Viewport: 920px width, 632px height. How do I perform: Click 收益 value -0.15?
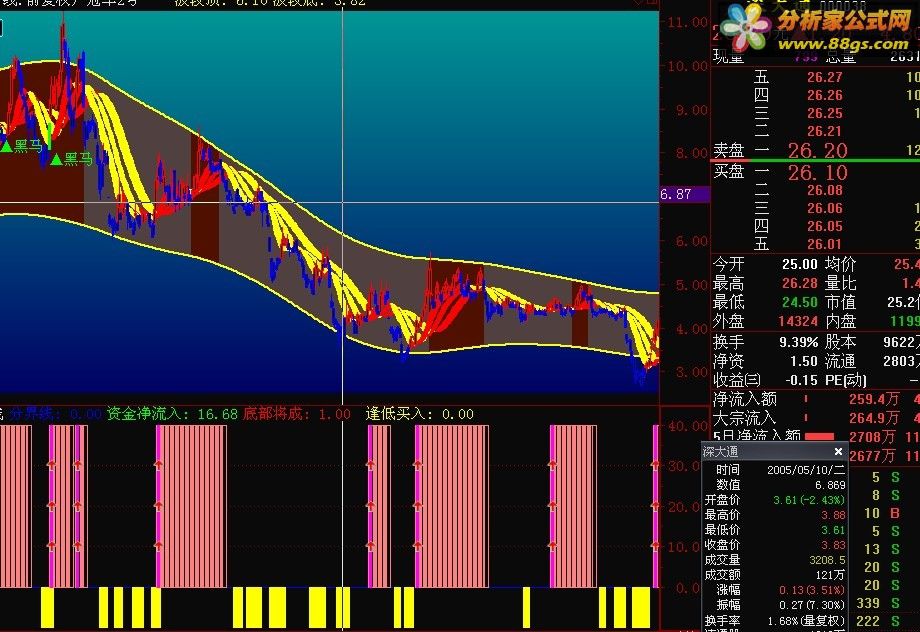[x=801, y=380]
